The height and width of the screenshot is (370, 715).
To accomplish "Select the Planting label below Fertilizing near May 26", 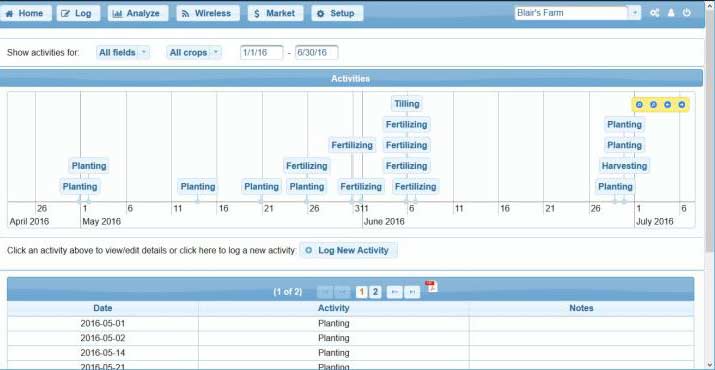I will pos(307,186).
